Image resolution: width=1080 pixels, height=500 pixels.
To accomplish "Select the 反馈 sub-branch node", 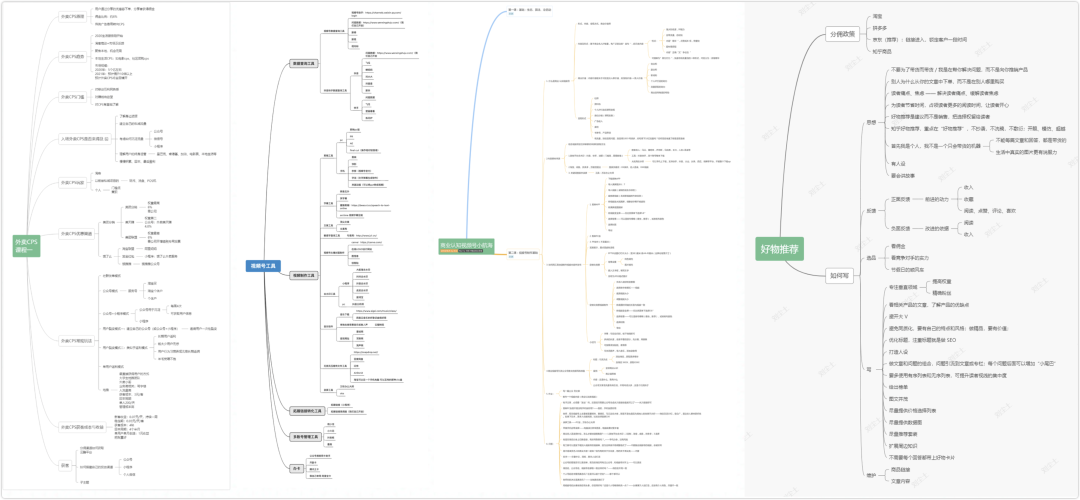I will click(871, 211).
